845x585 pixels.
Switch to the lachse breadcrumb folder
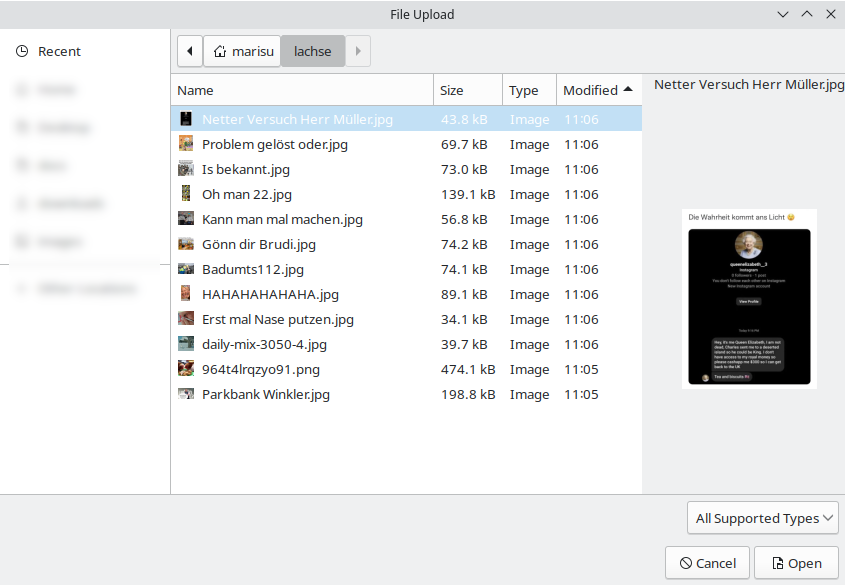pos(313,51)
